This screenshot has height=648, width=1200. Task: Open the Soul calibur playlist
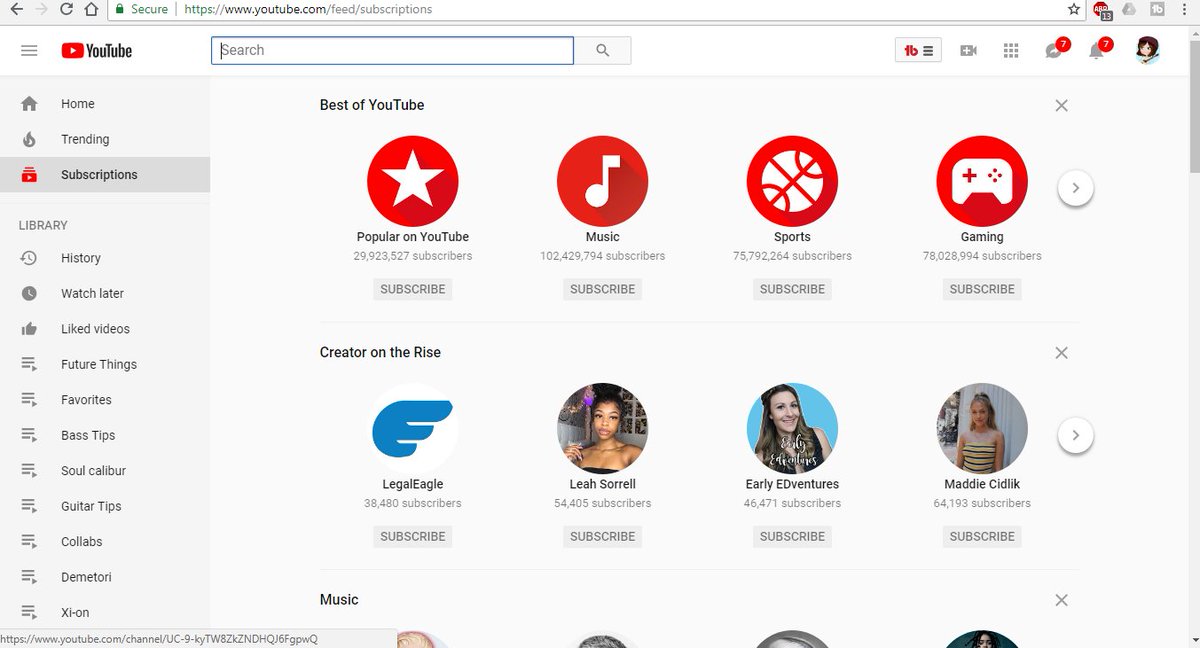[105, 471]
